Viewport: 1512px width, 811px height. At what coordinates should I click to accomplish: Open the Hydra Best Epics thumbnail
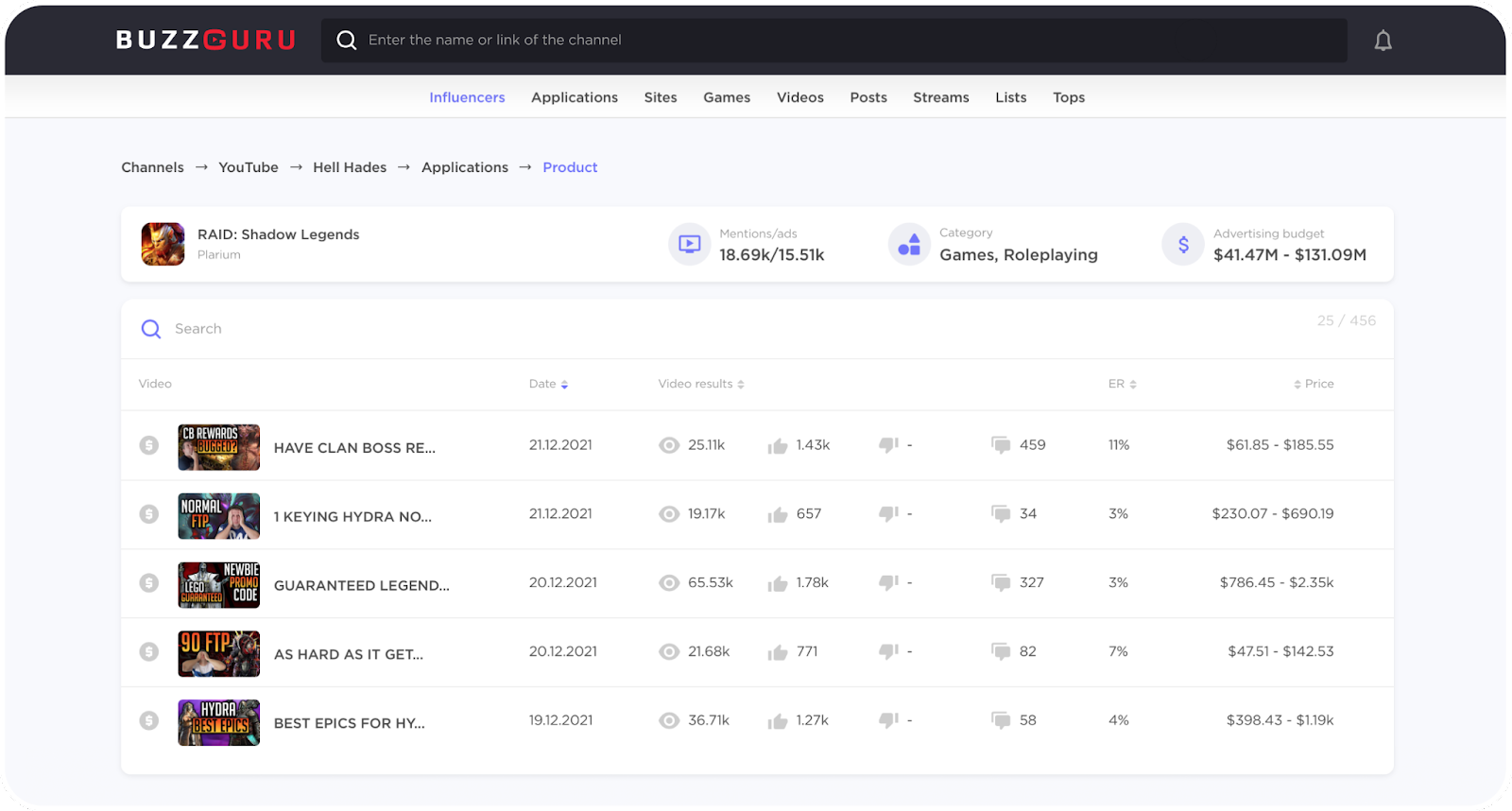(218, 722)
